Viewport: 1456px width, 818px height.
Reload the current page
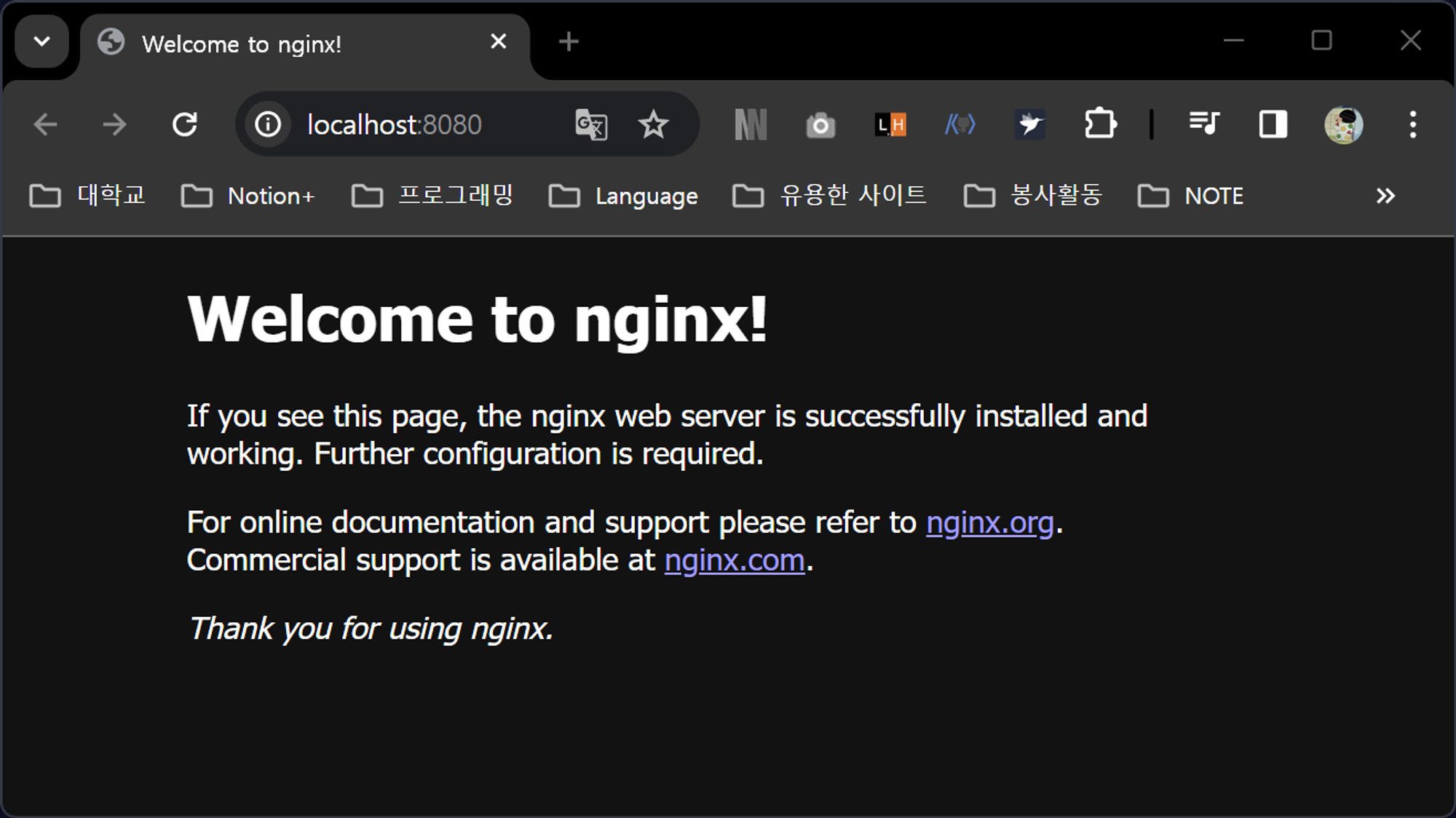[185, 124]
